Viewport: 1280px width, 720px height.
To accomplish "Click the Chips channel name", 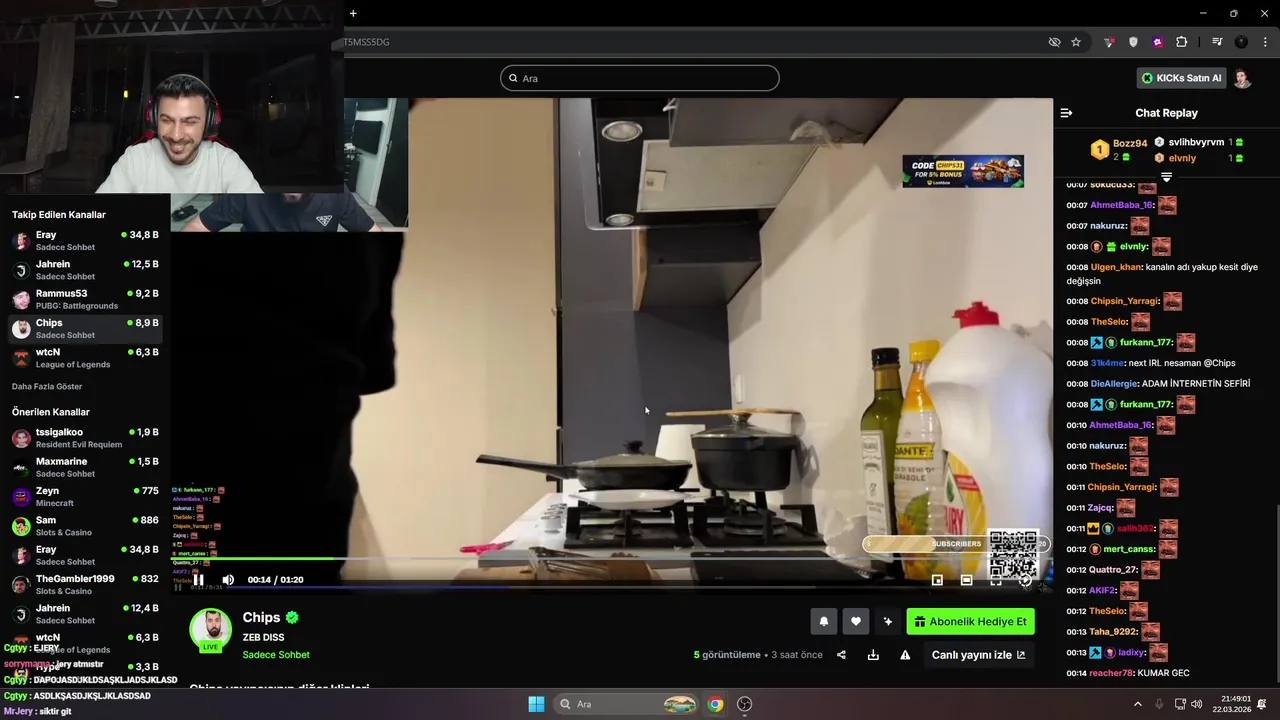I will (x=261, y=617).
